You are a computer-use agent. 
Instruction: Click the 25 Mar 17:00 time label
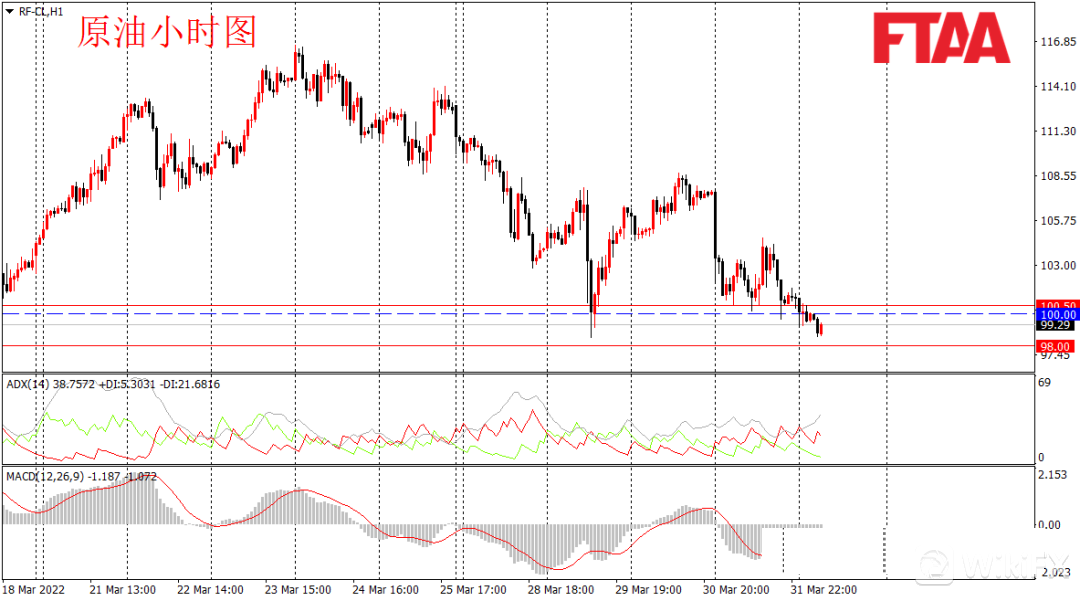471,590
